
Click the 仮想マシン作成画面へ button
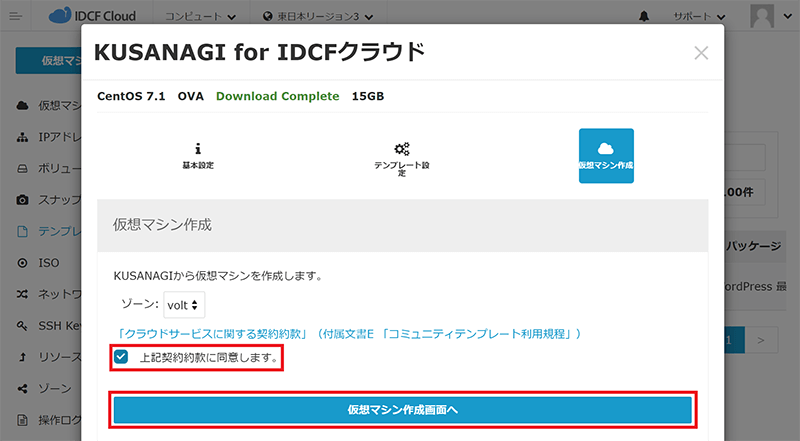[402, 410]
